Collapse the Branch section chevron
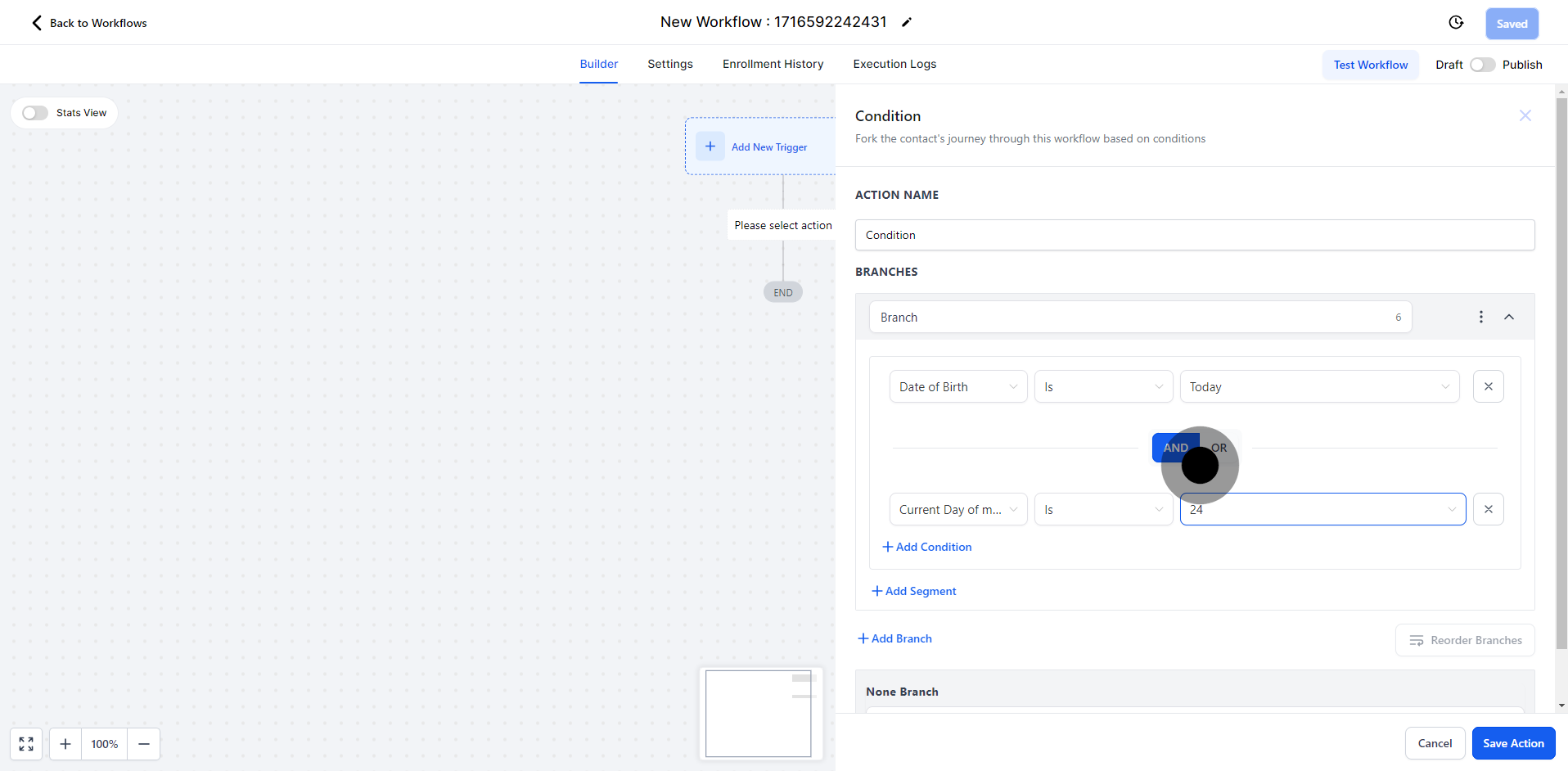This screenshot has height=771, width=1568. (1509, 317)
